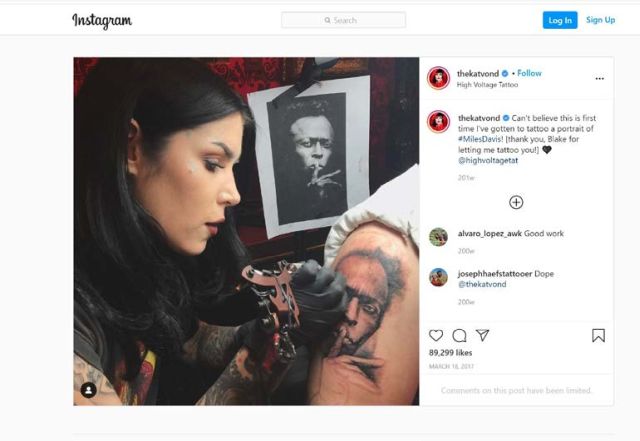The width and height of the screenshot is (640, 441).
Task: Open thekatvond profile avatar in the header
Action: click(438, 78)
